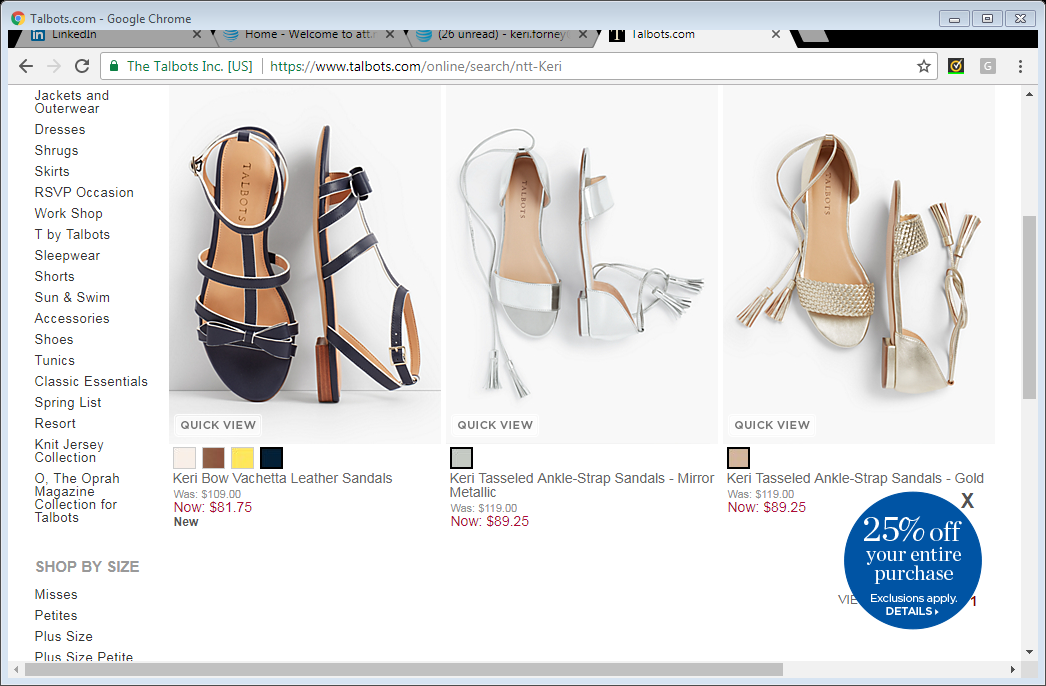Image resolution: width=1046 pixels, height=686 pixels.
Task: Open Quick View for Gold tasseled sandals
Action: click(x=772, y=425)
